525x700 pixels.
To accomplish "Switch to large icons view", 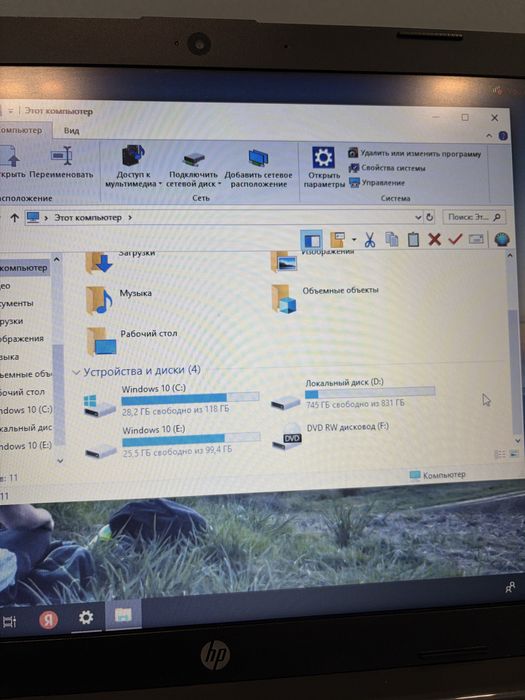I will [514, 454].
